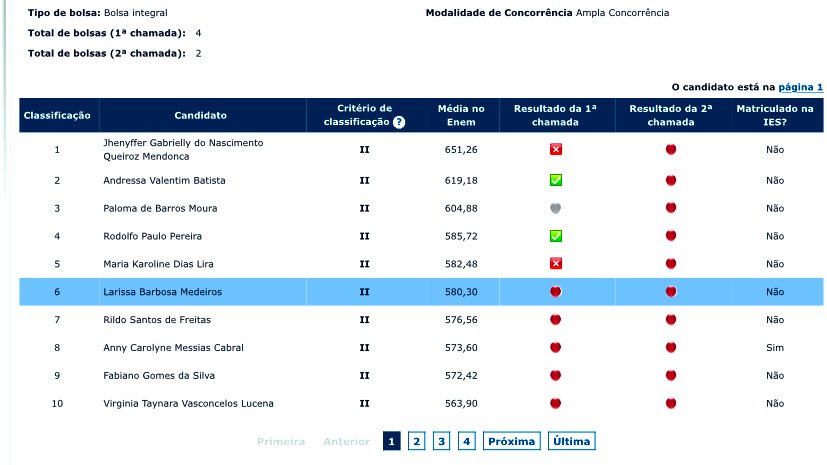Click Rodolfo Paulo Pereira's green check icon

coord(555,236)
